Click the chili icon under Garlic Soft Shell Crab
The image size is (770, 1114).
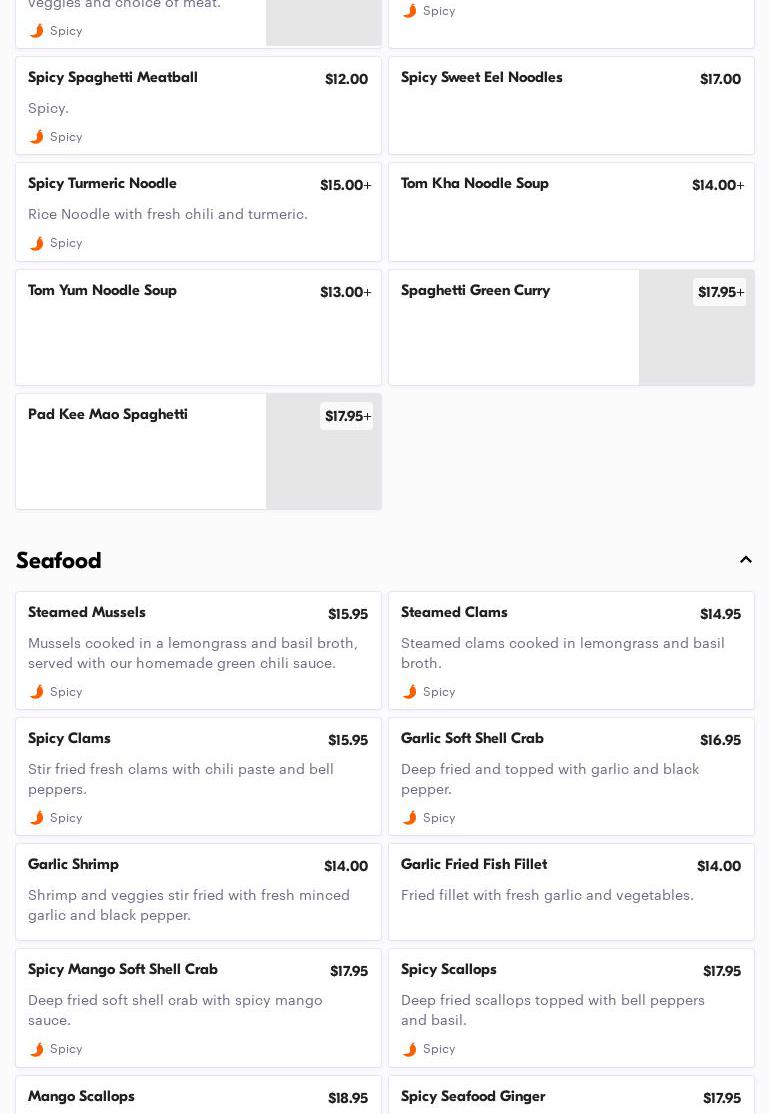tap(410, 818)
